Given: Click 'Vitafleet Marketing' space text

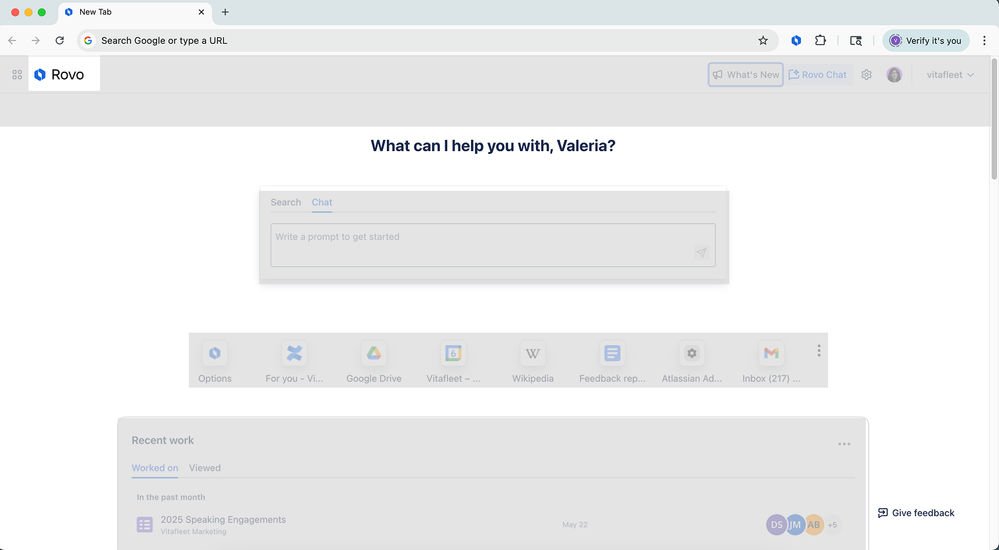Looking at the screenshot, I should (193, 532).
